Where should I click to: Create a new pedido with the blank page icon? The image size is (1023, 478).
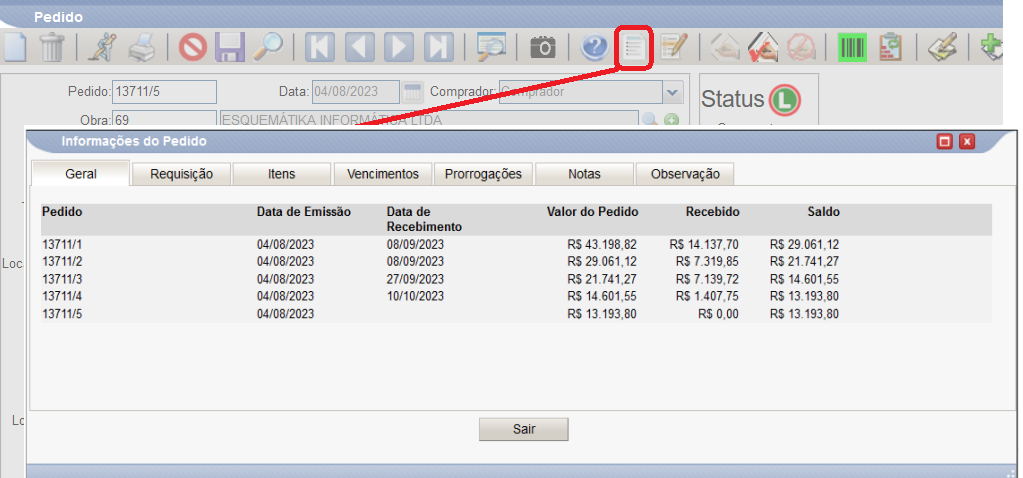pyautogui.click(x=13, y=47)
